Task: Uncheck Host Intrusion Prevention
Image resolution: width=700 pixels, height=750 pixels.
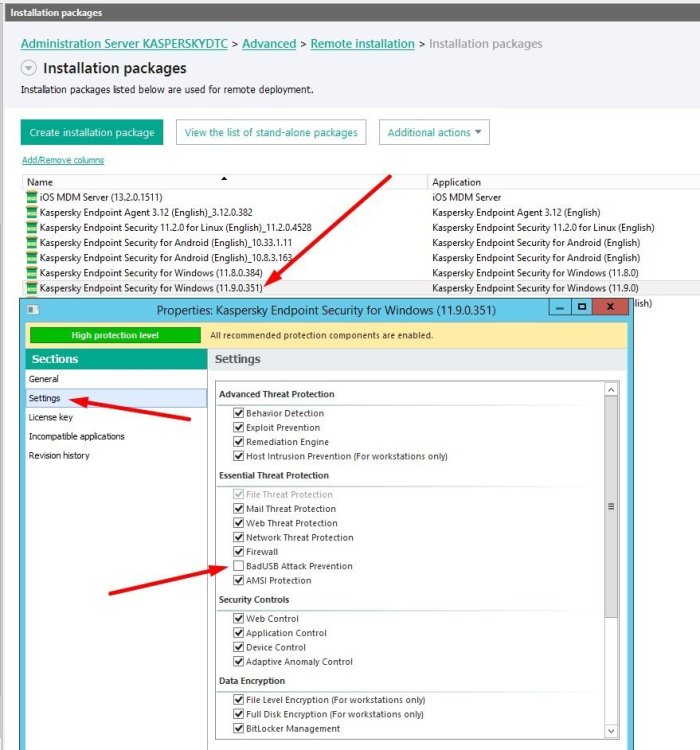Action: [238, 456]
